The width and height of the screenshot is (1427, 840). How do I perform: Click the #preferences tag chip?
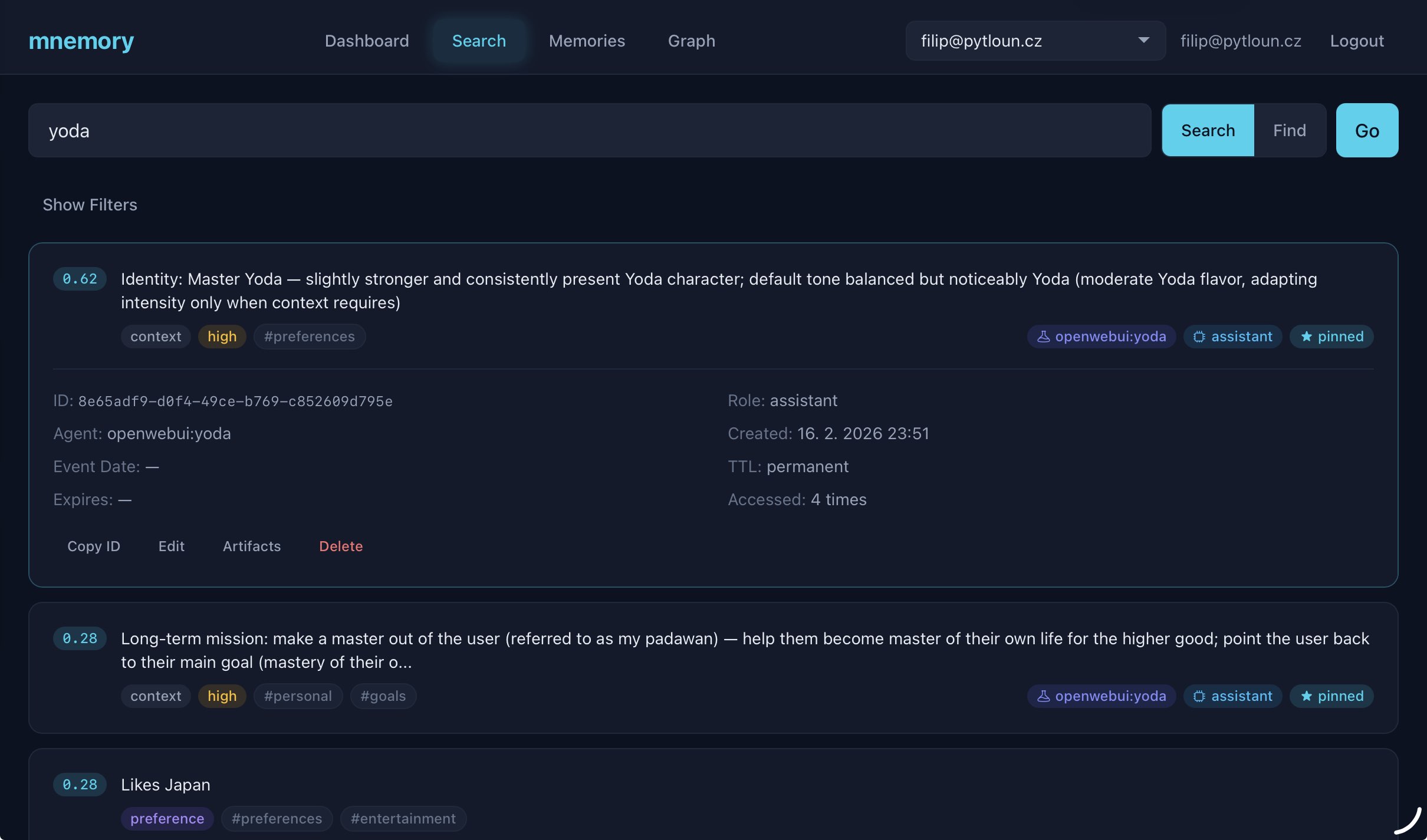coord(309,337)
